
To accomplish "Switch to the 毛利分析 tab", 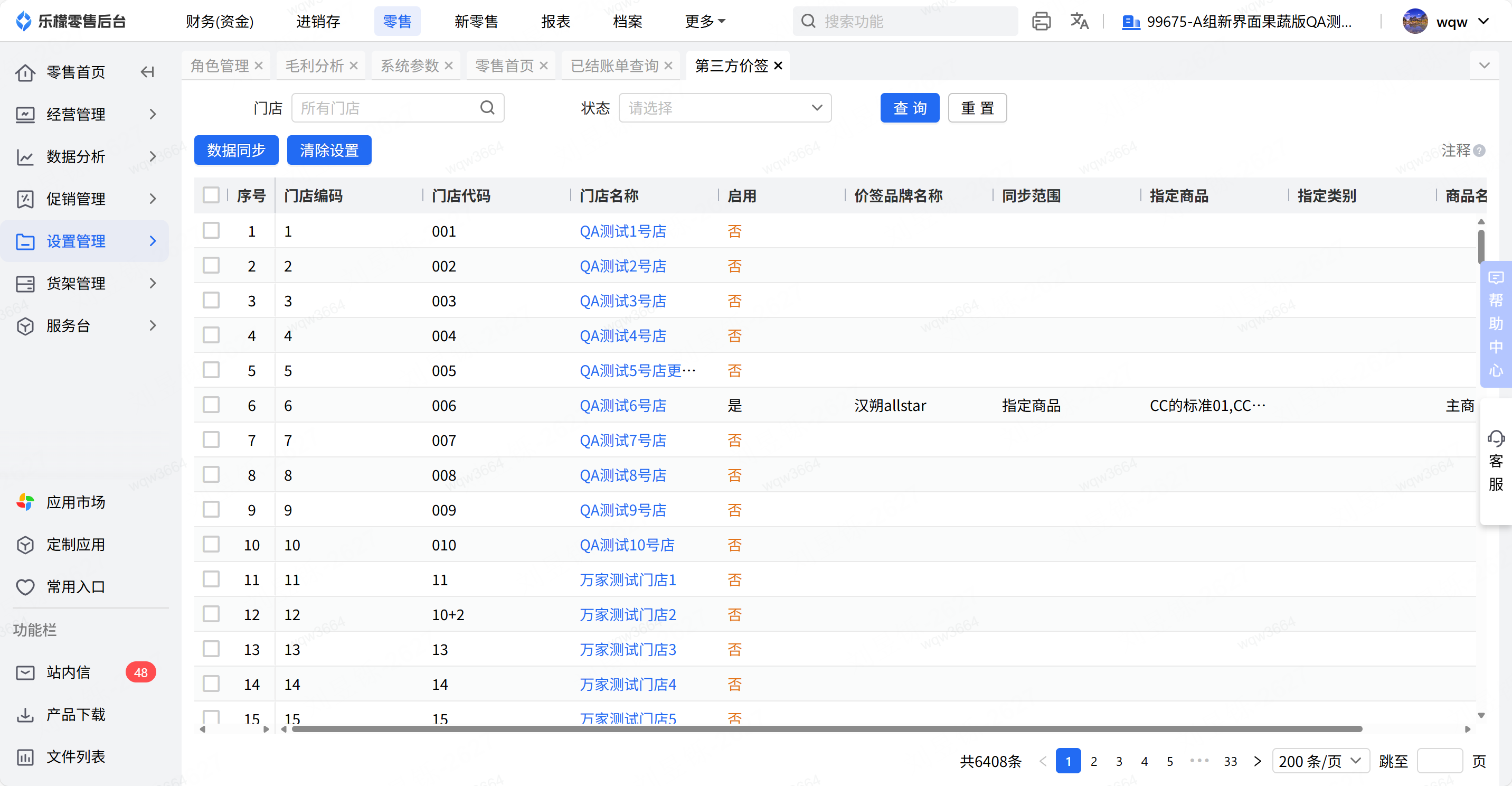I will 314,66.
